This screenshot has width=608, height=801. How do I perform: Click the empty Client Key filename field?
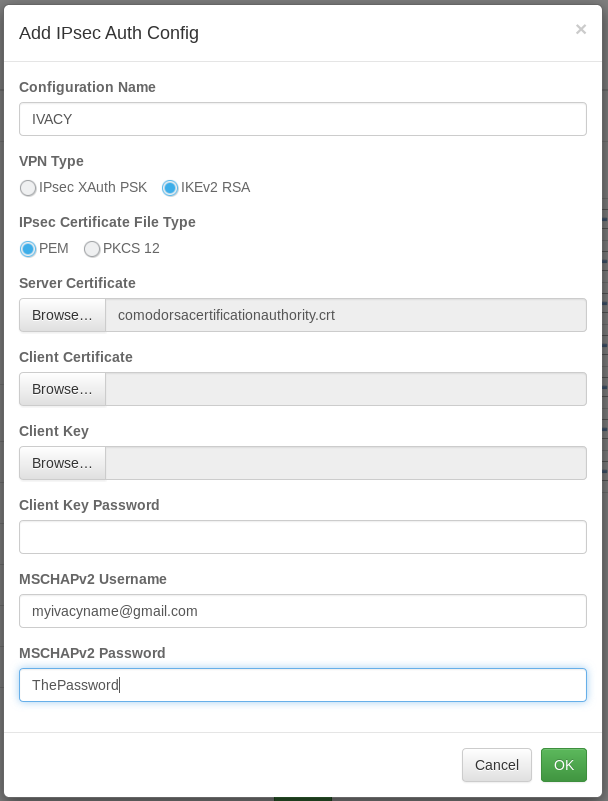[x=345, y=463]
